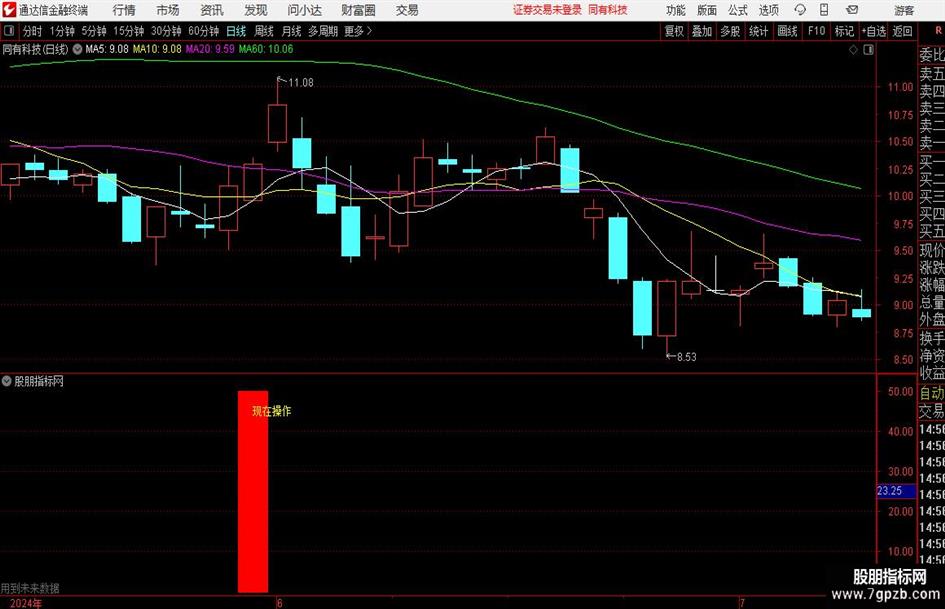The image size is (945, 609).
Task: Toggle the side panel icon beside diamond
Action: 868,50
